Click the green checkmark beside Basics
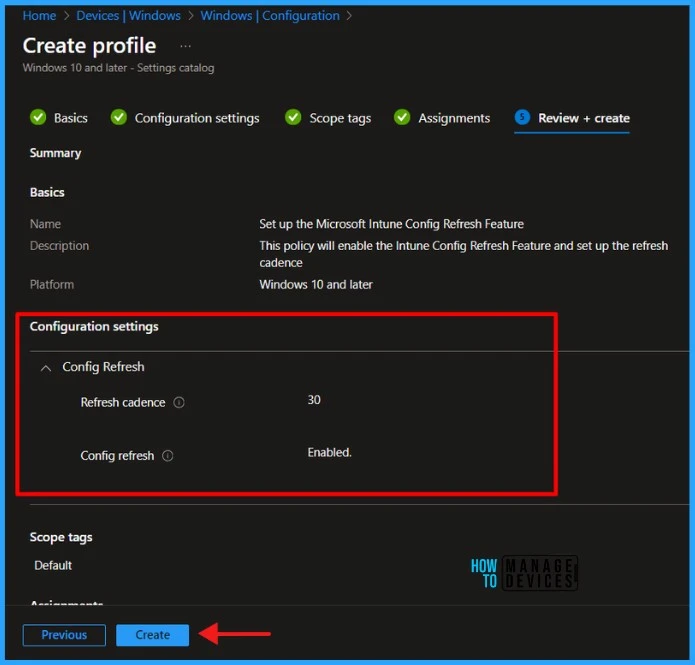The width and height of the screenshot is (695, 665). 38,117
